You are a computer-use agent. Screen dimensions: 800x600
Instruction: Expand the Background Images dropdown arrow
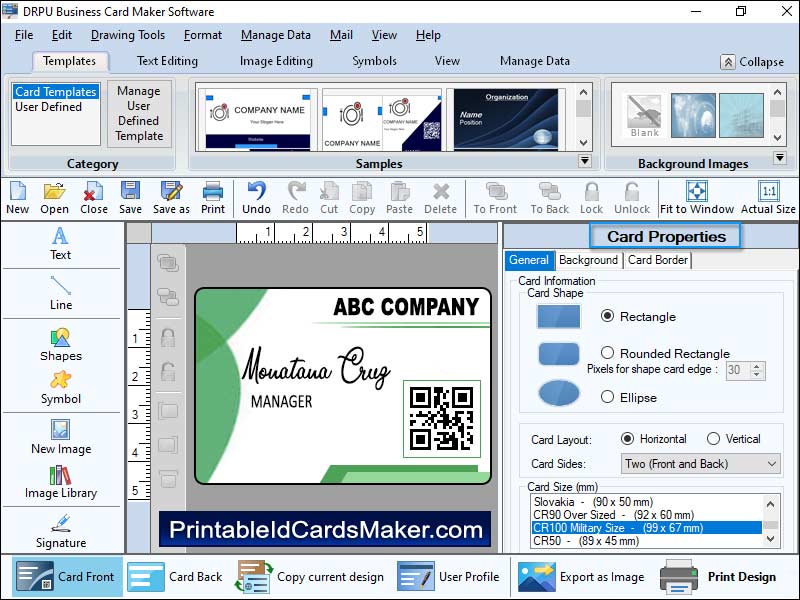(779, 158)
